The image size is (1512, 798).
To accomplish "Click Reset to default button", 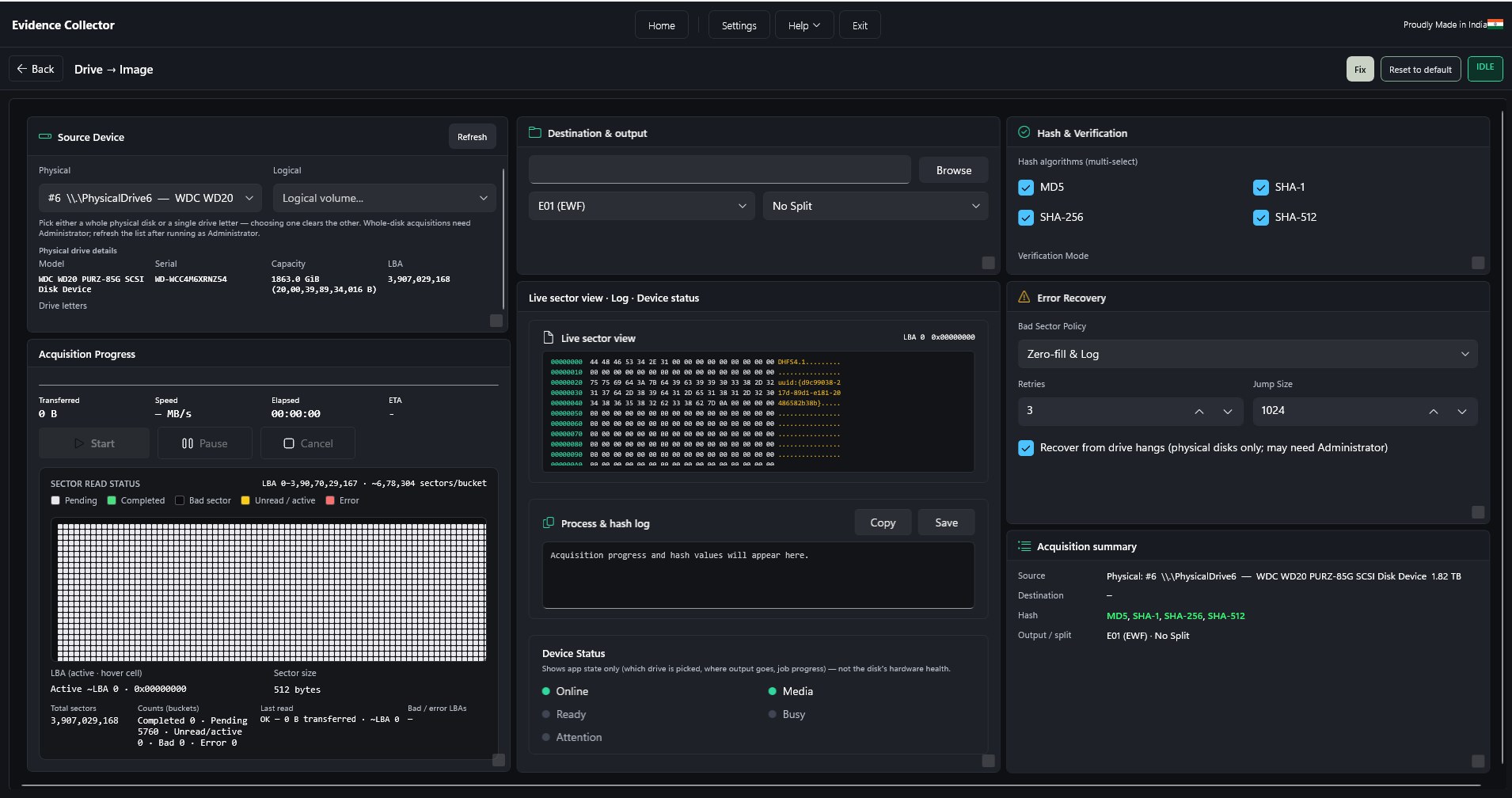I will click(1420, 69).
